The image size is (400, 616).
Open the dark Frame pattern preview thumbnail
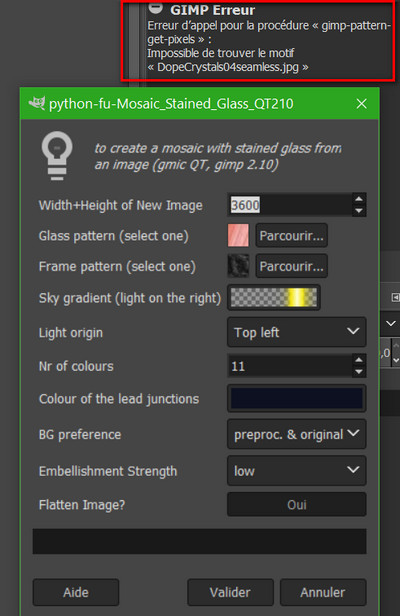pyautogui.click(x=238, y=266)
